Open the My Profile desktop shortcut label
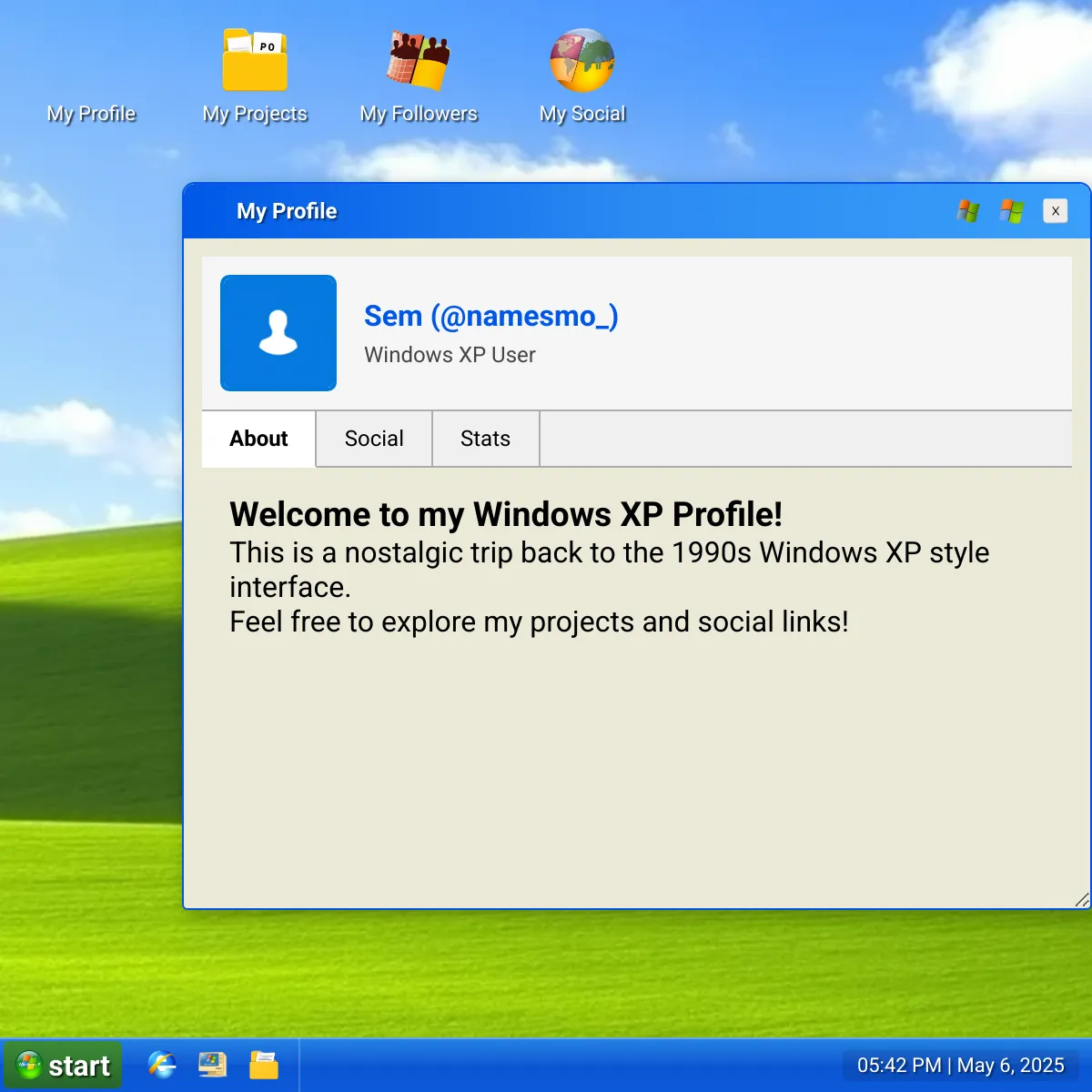Viewport: 1092px width, 1092px height. point(91,114)
